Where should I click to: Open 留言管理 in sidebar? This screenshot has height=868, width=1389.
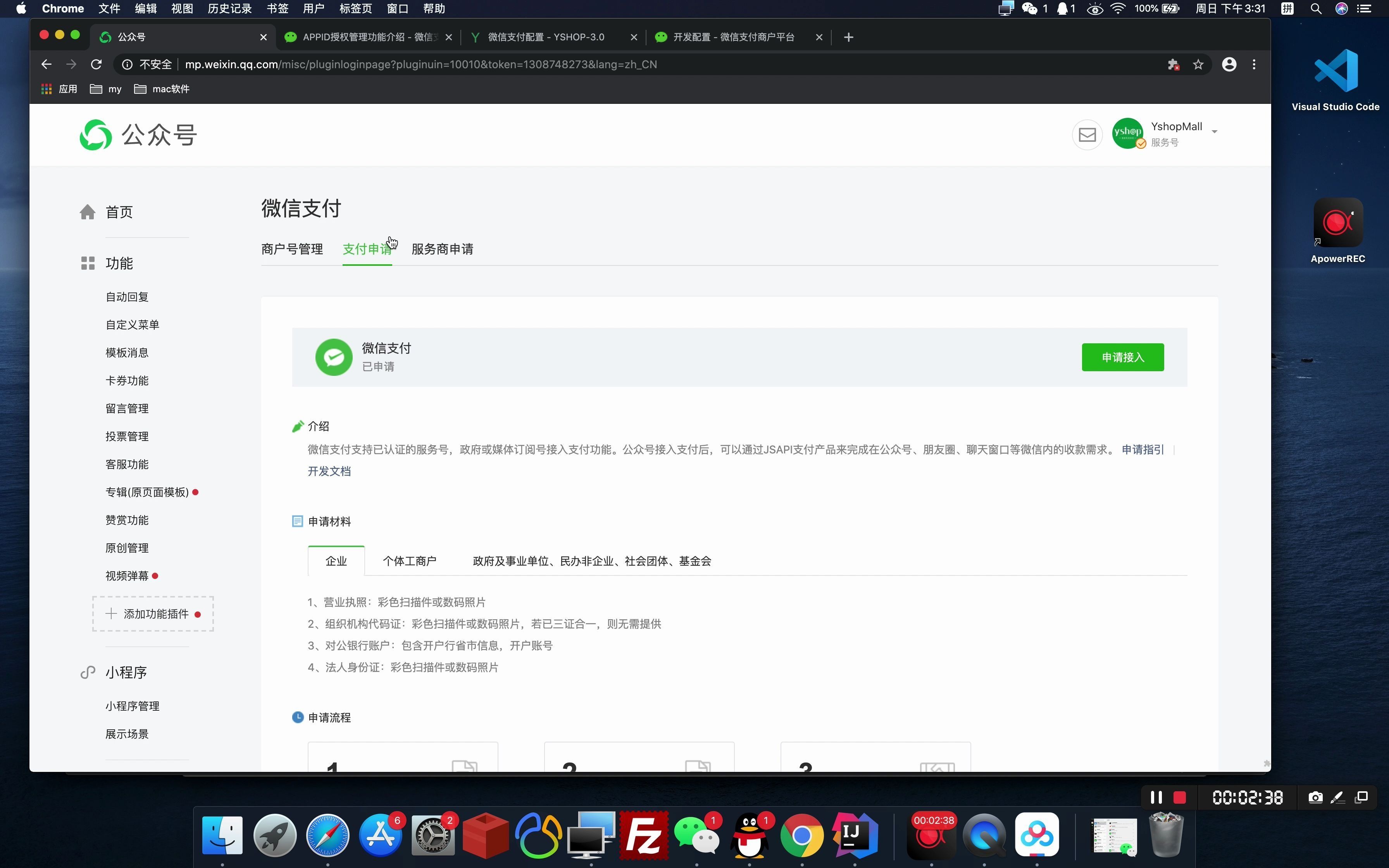tap(127, 408)
